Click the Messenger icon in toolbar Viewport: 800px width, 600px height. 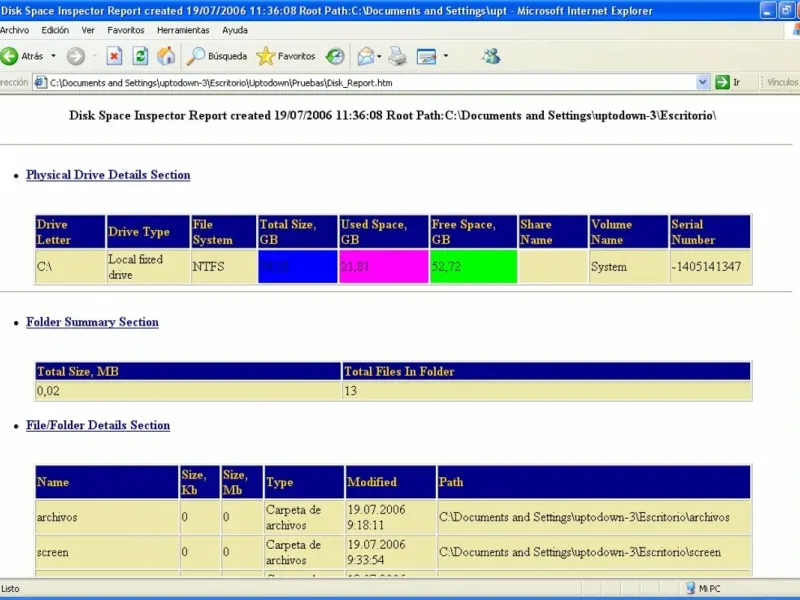(x=490, y=56)
